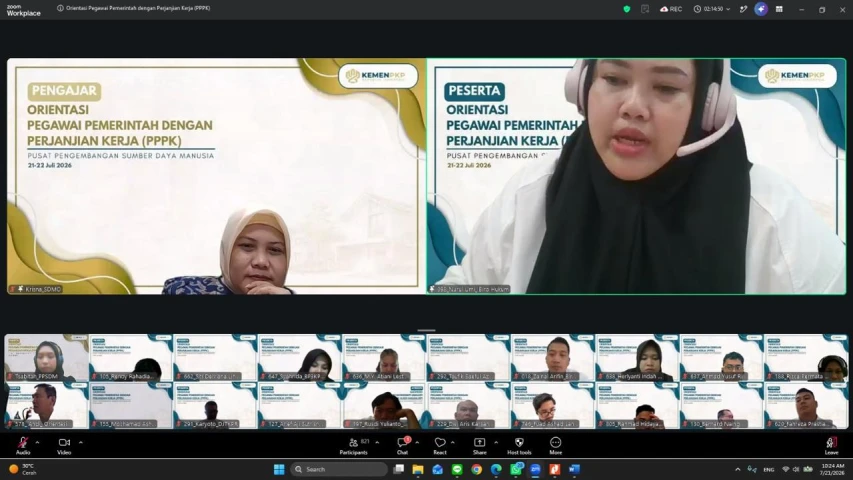
Task: Click the Share screen button
Action: point(479,445)
